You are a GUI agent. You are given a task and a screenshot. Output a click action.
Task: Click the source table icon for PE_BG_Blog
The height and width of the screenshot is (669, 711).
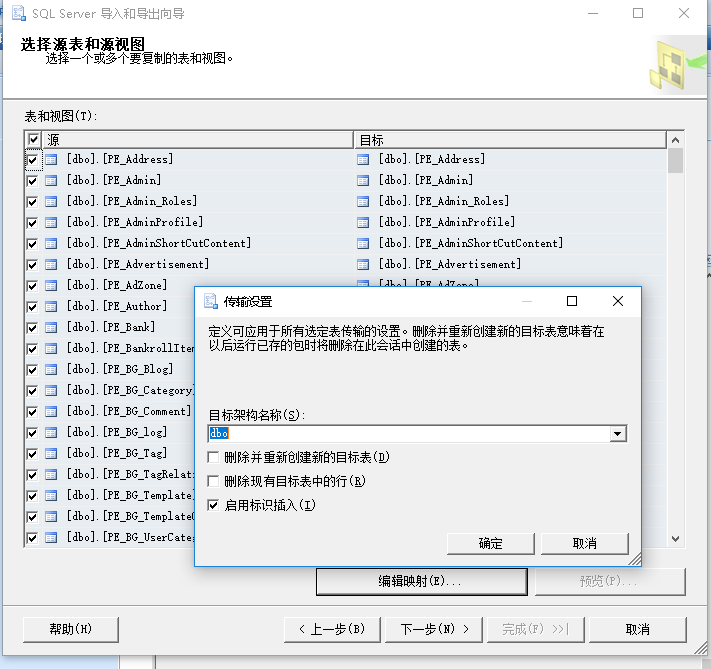52,369
